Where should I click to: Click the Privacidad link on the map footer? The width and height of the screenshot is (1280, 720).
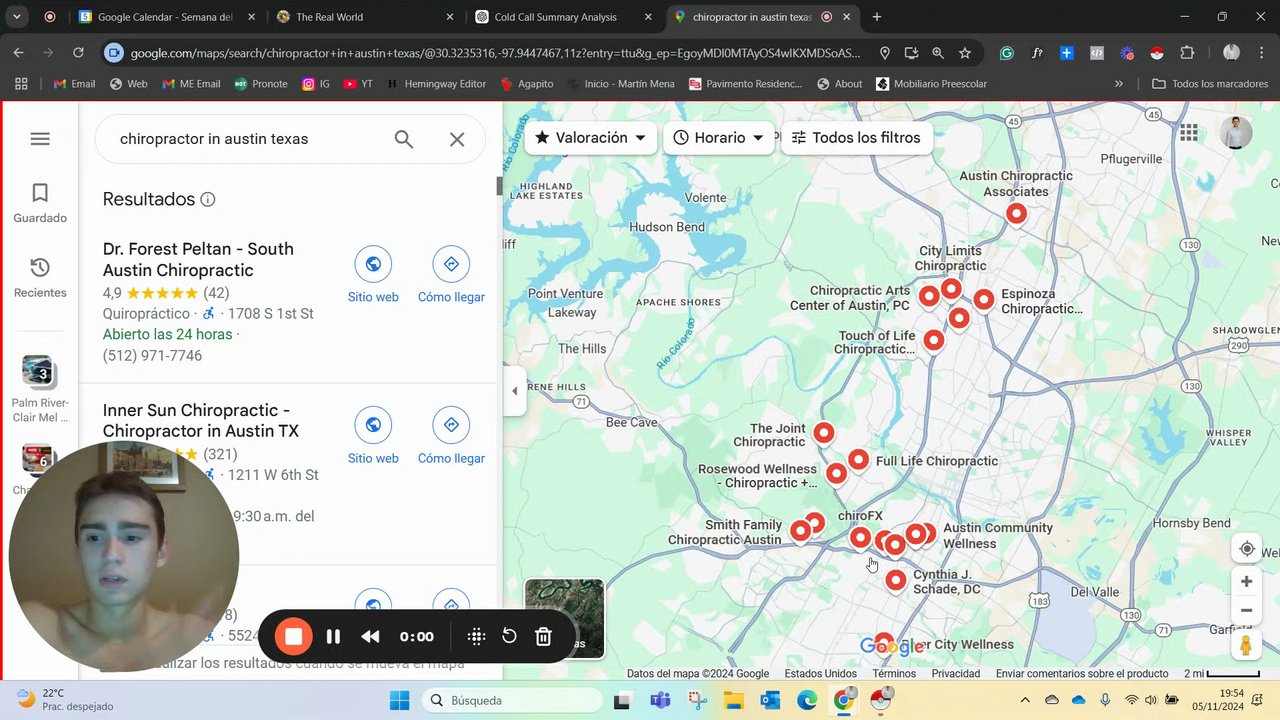[956, 674]
